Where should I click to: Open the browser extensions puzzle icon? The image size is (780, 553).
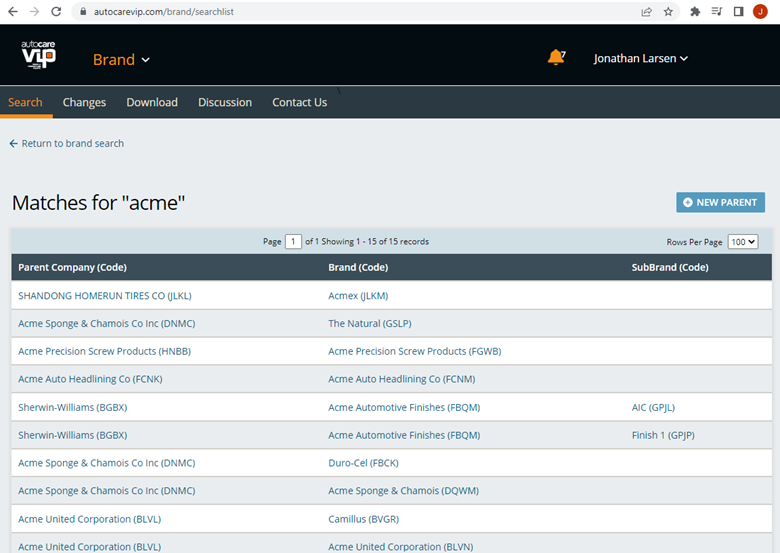coord(695,11)
